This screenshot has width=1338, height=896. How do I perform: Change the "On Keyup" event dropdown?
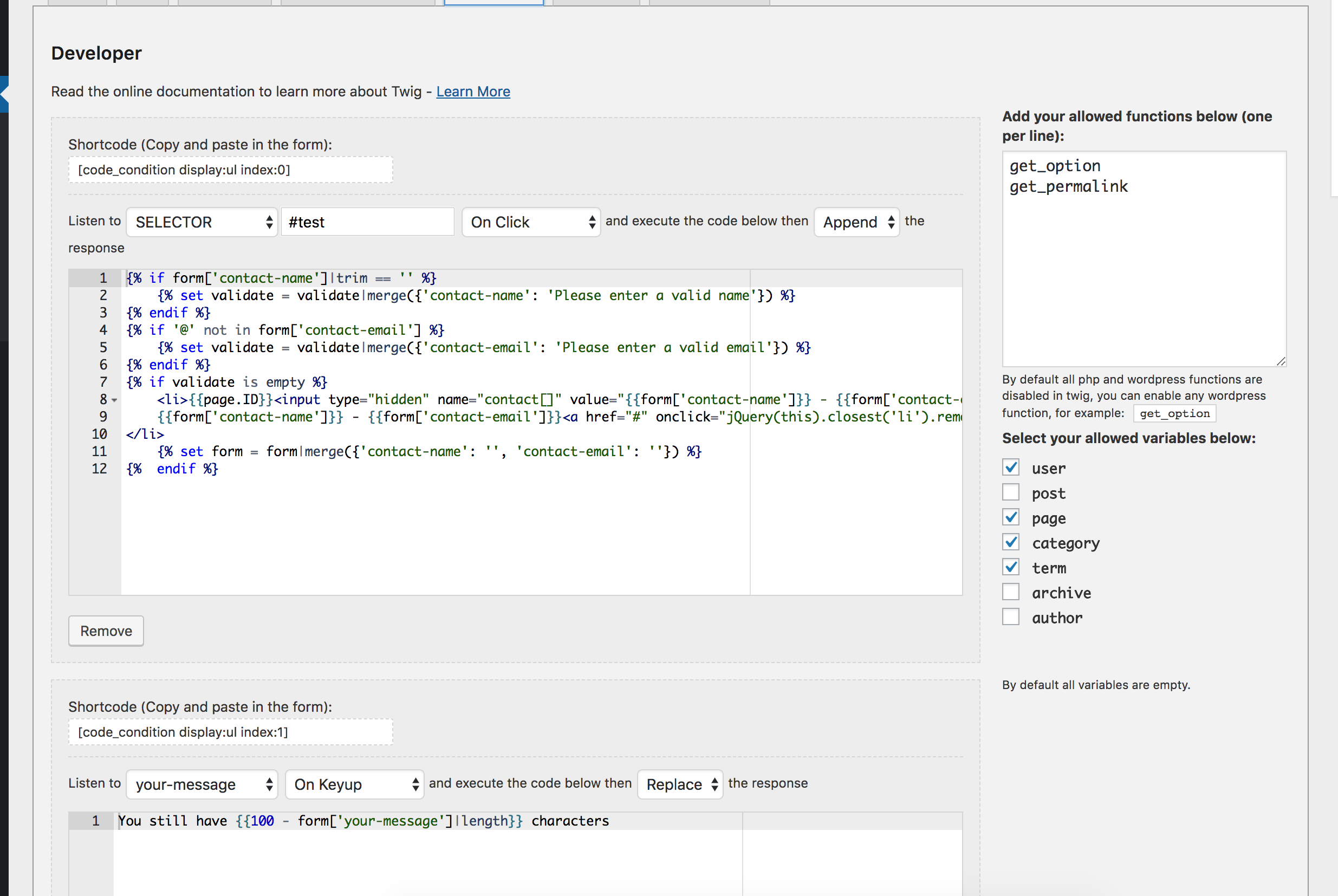(354, 784)
